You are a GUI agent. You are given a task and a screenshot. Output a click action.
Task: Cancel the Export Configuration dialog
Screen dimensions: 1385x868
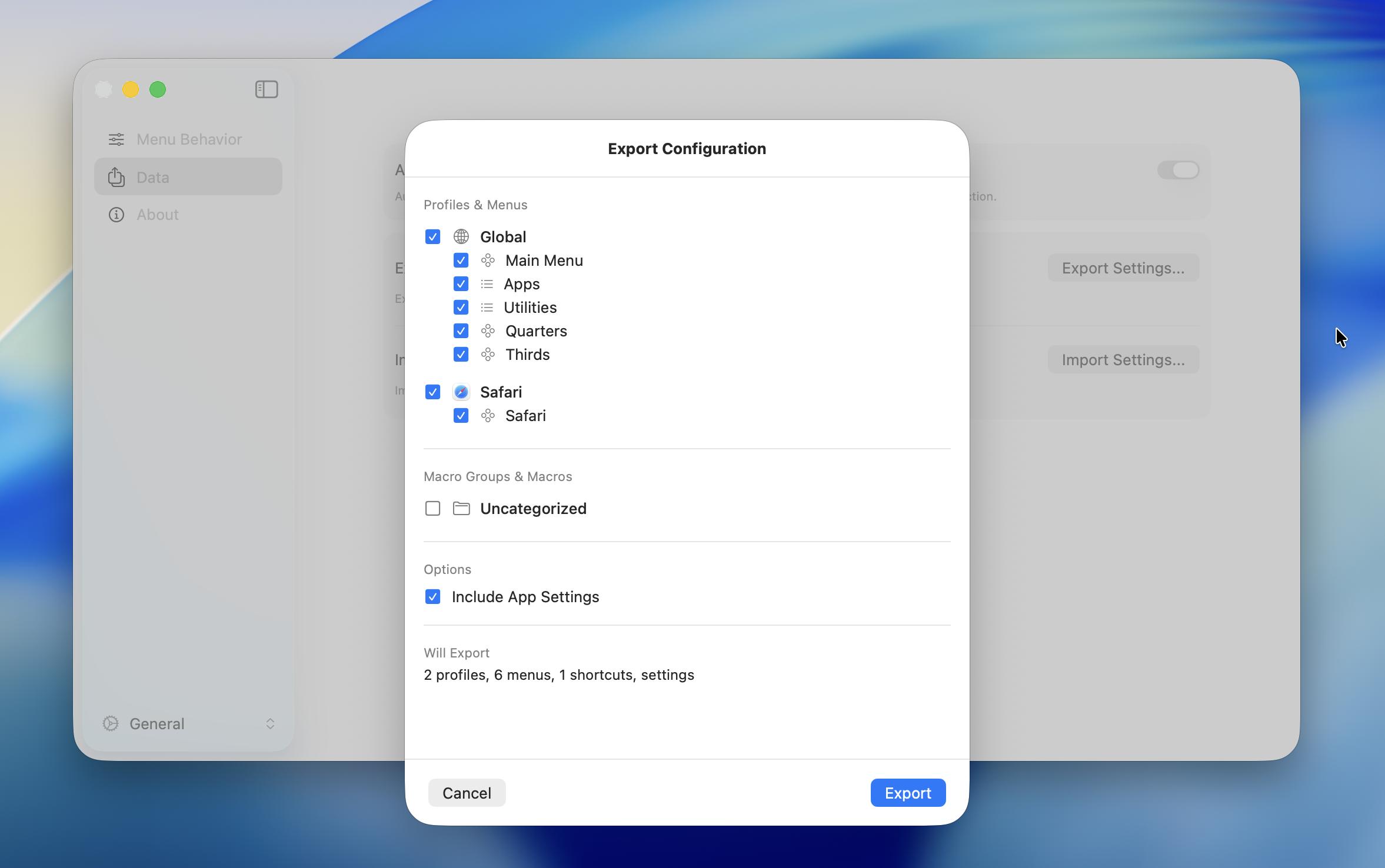click(466, 793)
